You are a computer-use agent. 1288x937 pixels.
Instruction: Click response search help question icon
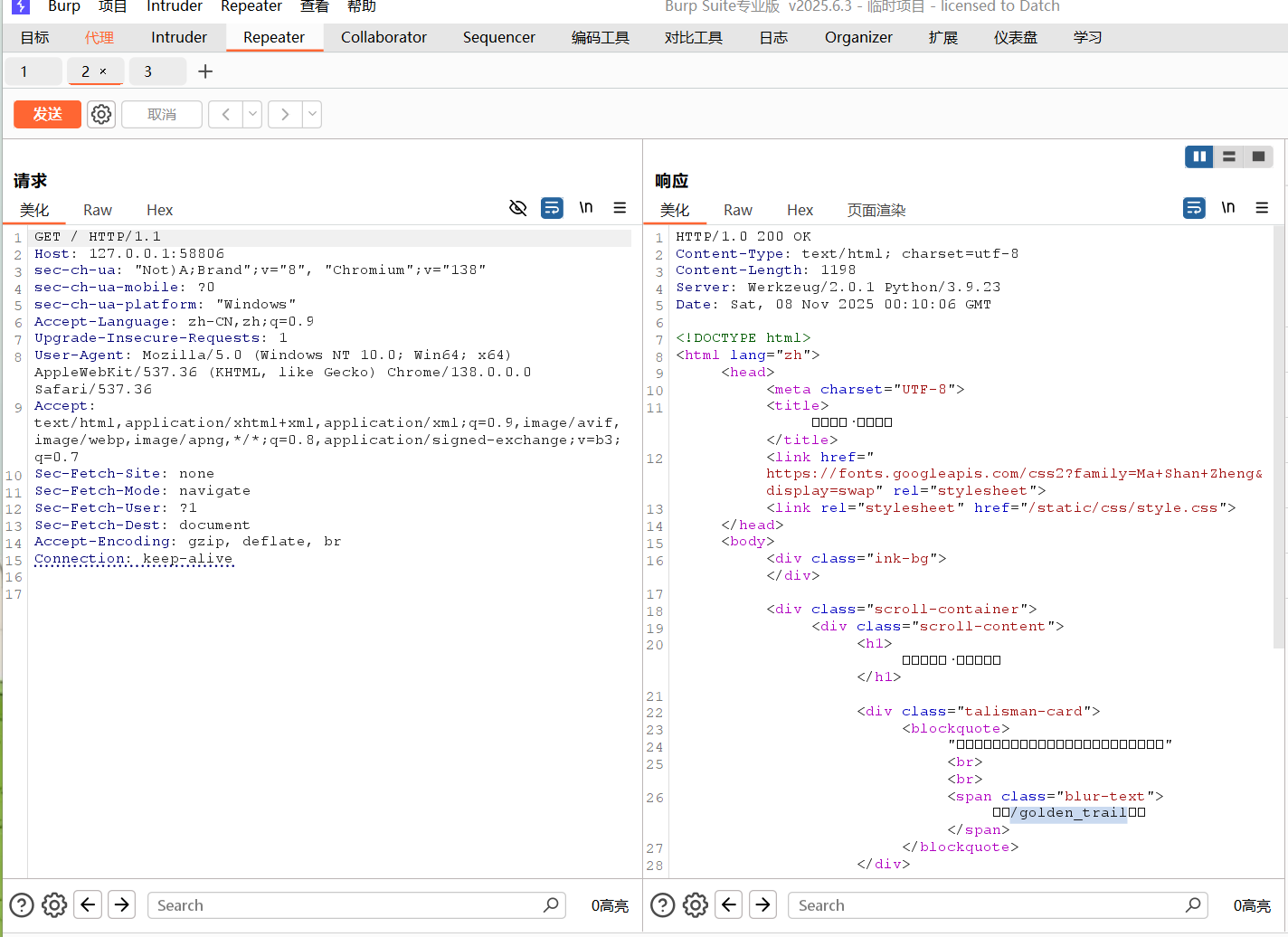pos(663,905)
